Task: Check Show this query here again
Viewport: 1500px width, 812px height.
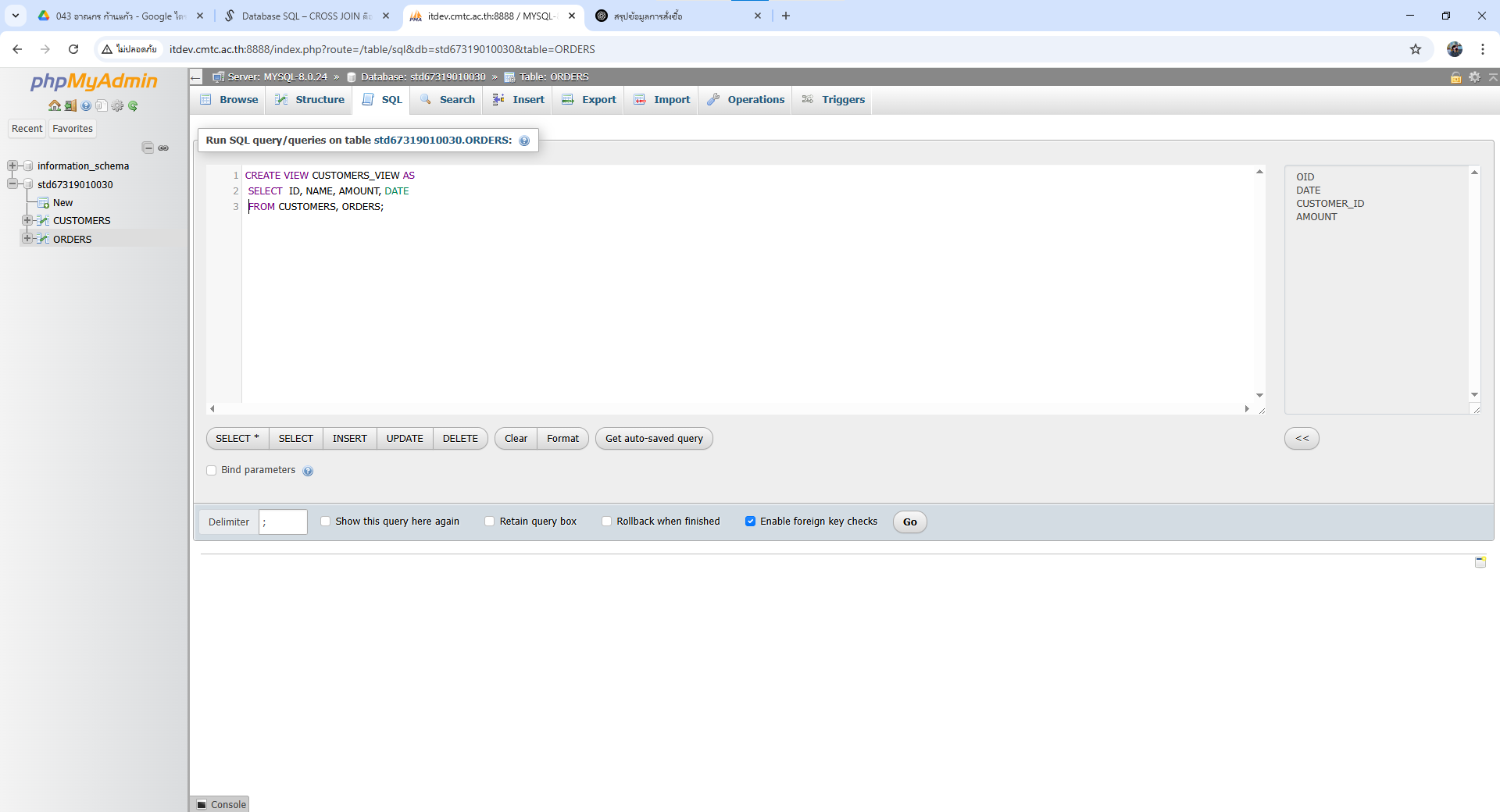Action: point(326,522)
